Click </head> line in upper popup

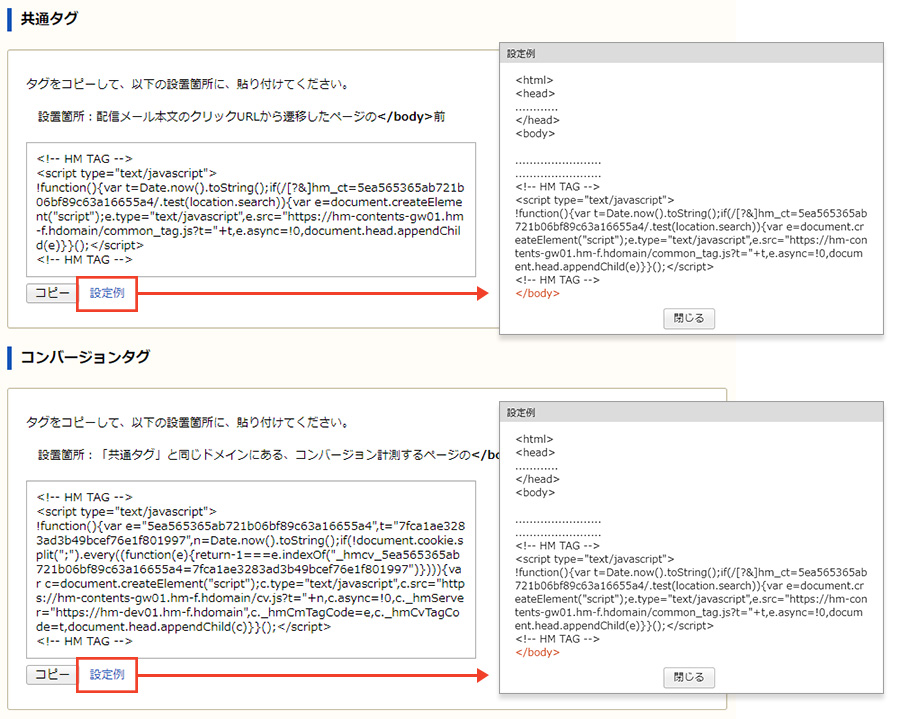(x=537, y=120)
